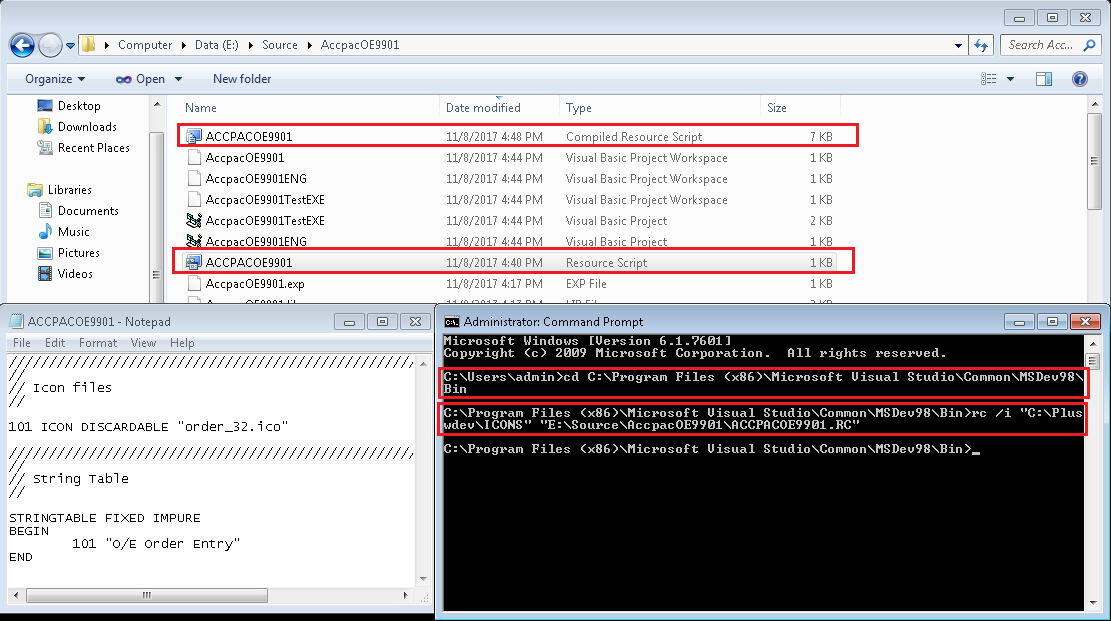
Task: Expand the Open button dropdown arrow
Action: 179,79
